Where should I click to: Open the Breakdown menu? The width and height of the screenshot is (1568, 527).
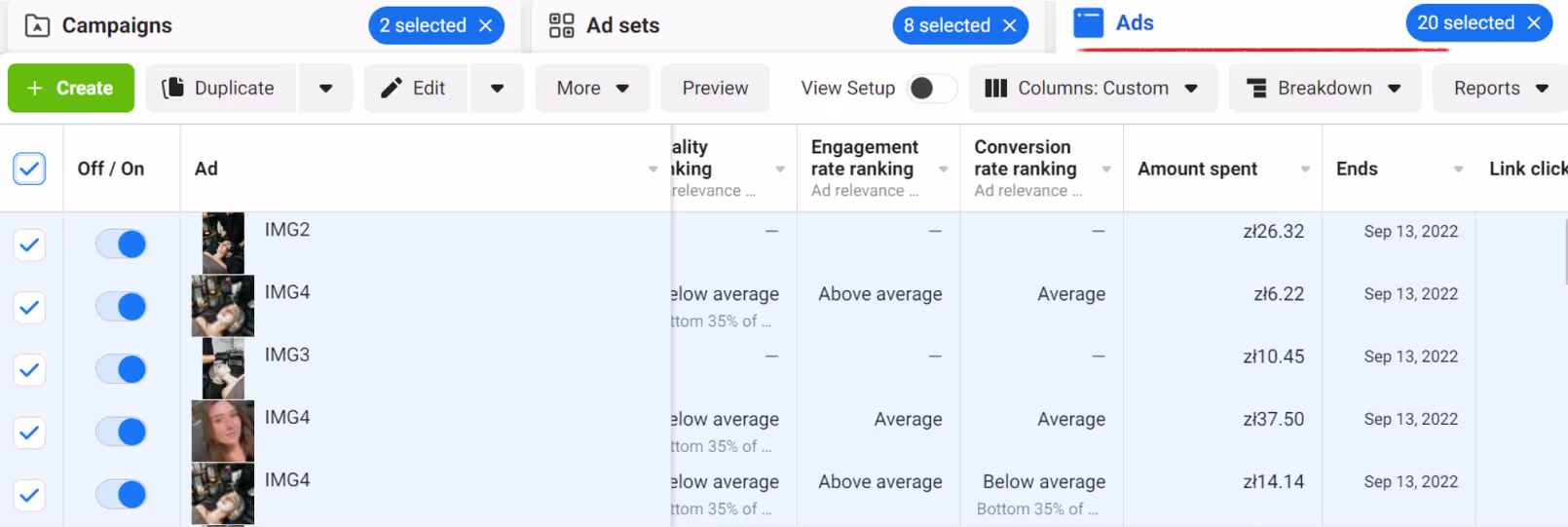click(x=1325, y=88)
